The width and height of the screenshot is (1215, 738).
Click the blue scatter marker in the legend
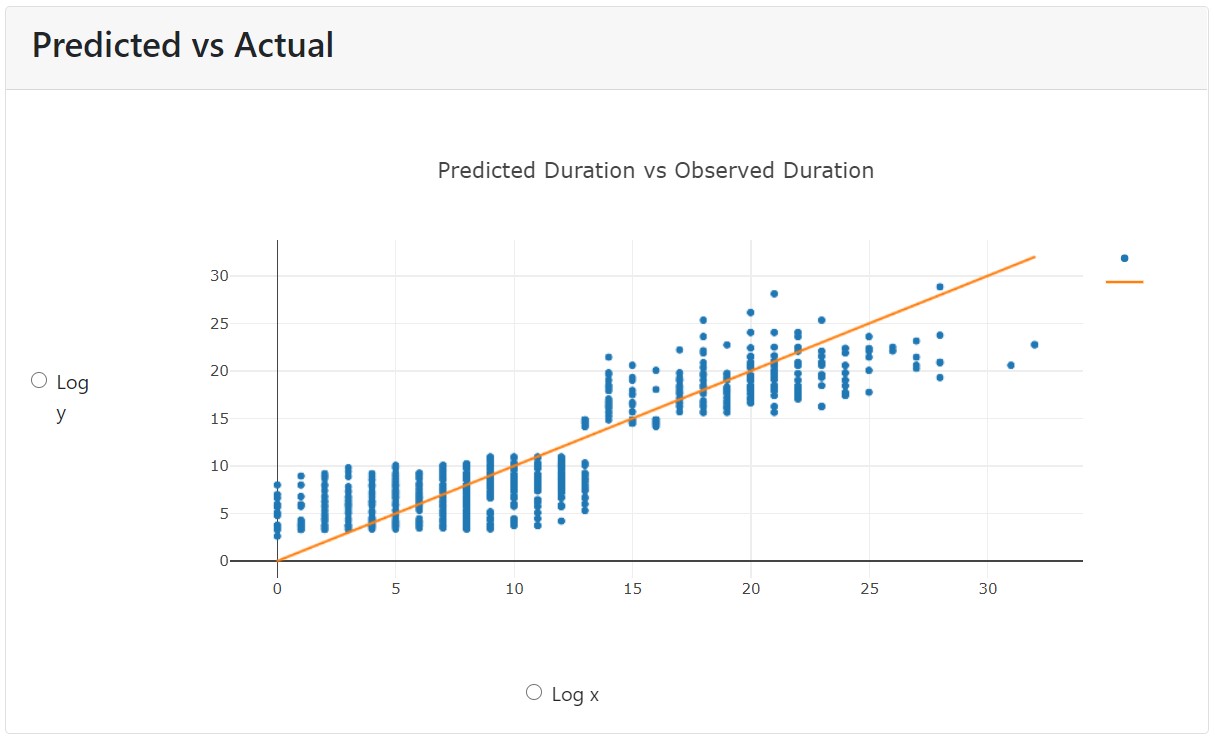click(1125, 256)
